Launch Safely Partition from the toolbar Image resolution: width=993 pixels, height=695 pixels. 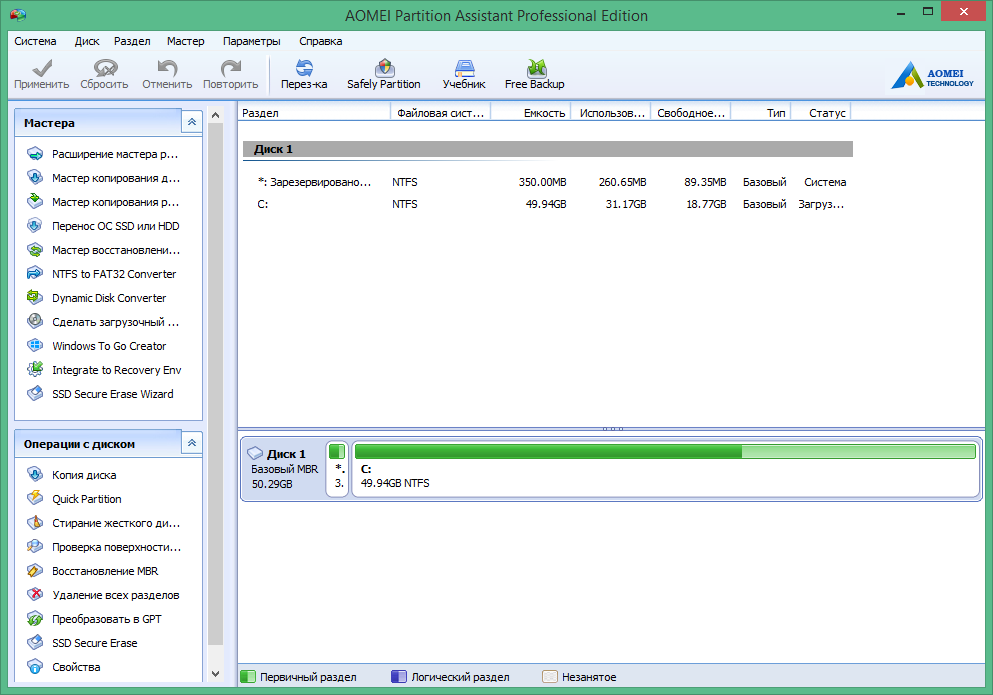point(384,72)
